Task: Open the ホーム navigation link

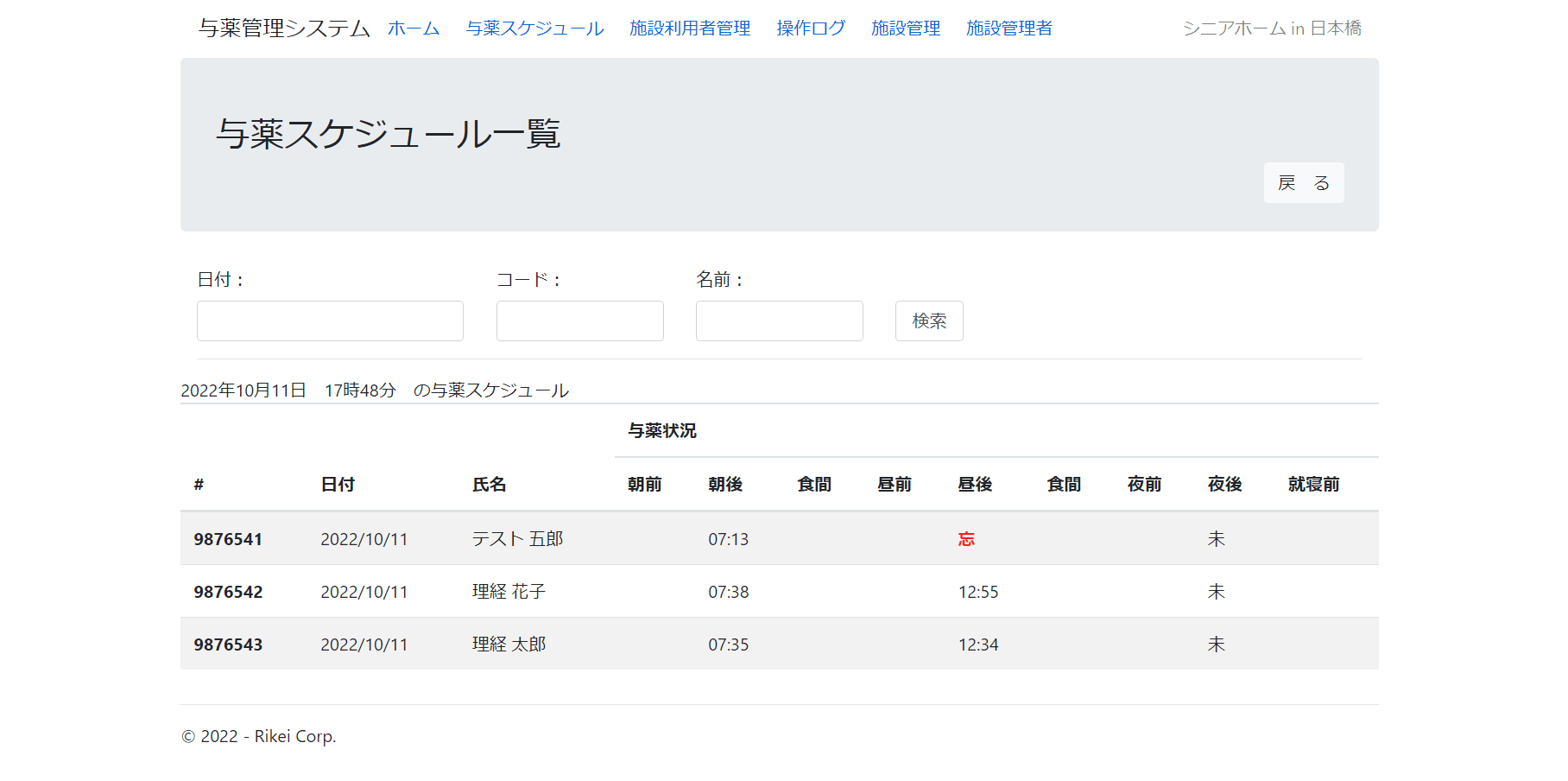Action: pos(414,29)
